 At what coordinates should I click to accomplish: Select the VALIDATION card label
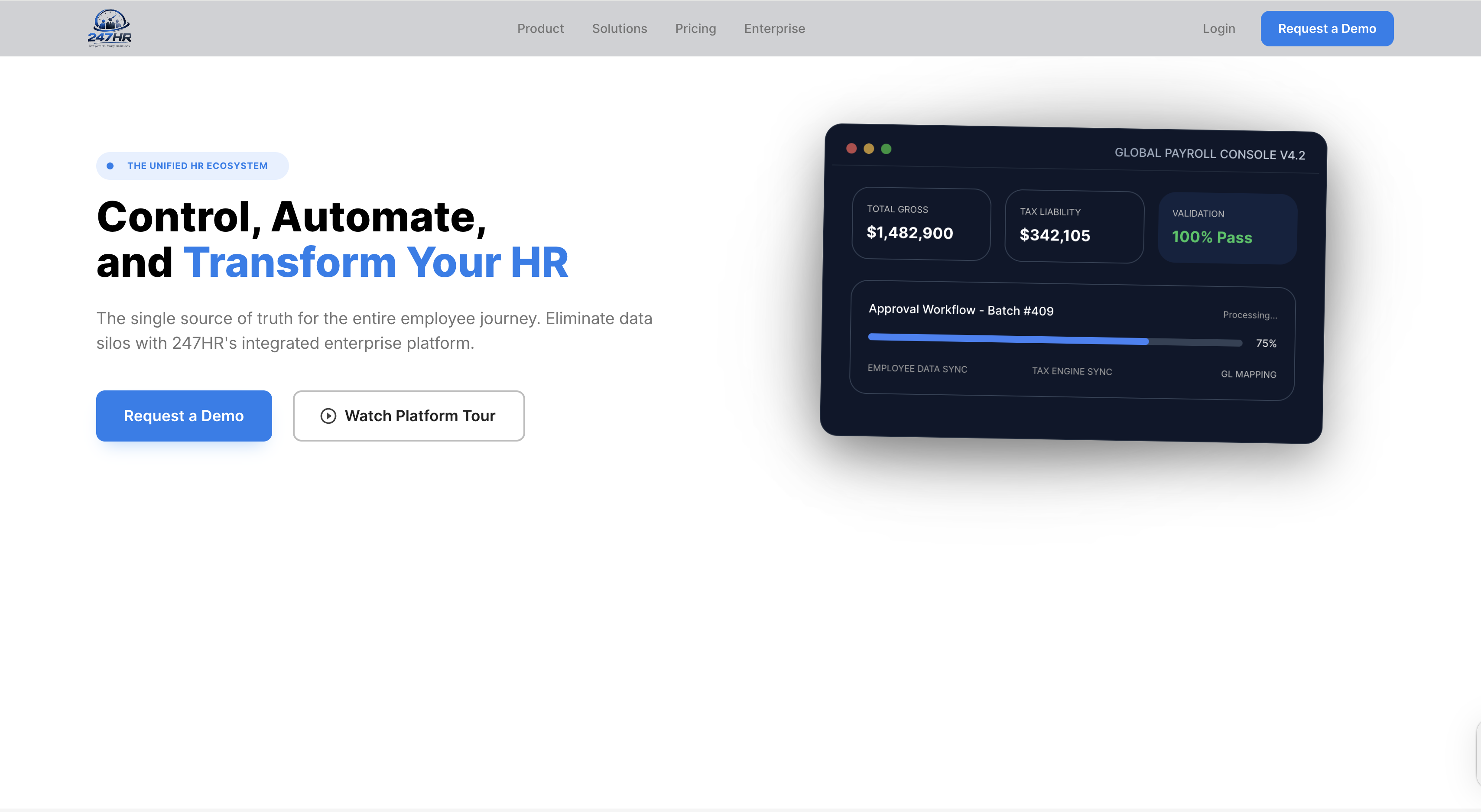tap(1198, 213)
